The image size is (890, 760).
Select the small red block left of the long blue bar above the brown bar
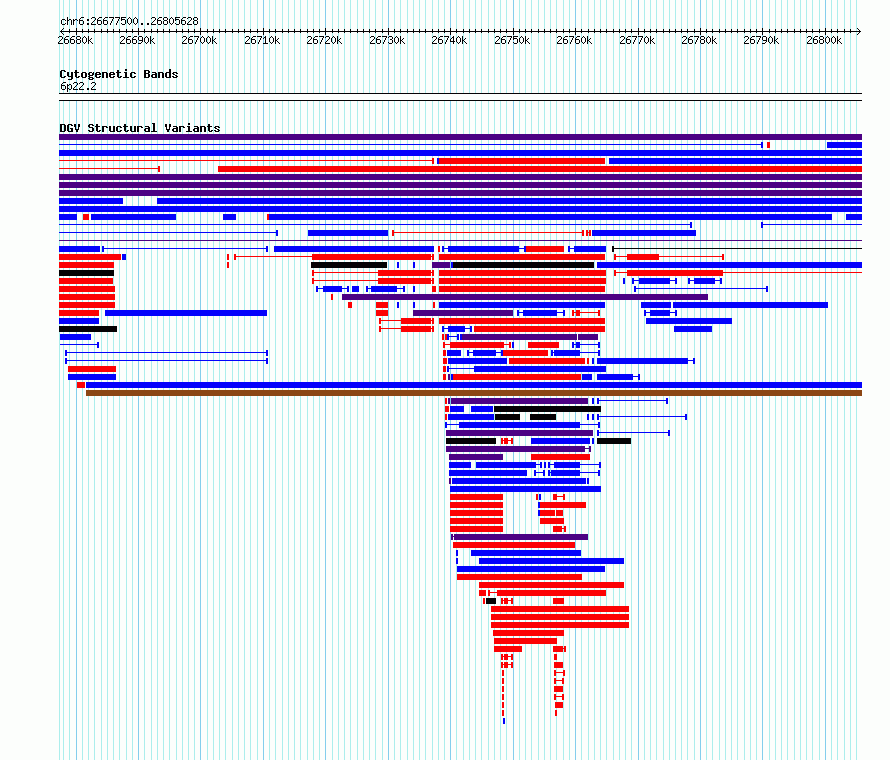click(x=81, y=385)
